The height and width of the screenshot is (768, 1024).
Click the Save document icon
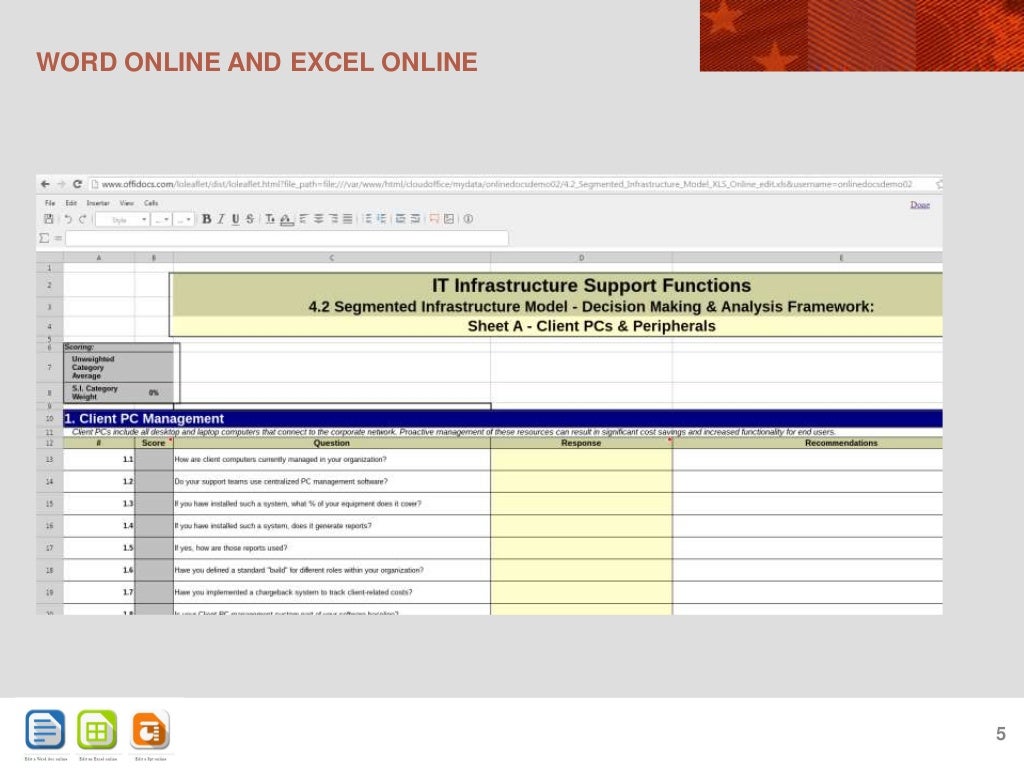(x=48, y=219)
